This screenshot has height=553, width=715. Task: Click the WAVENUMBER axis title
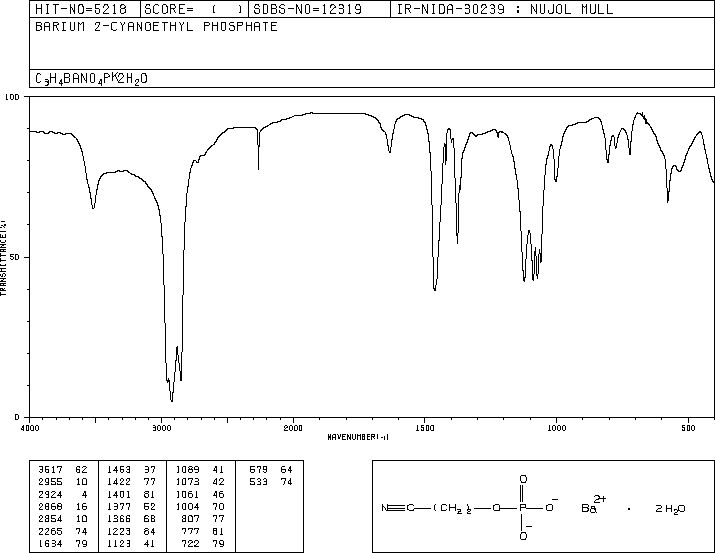coord(358,437)
